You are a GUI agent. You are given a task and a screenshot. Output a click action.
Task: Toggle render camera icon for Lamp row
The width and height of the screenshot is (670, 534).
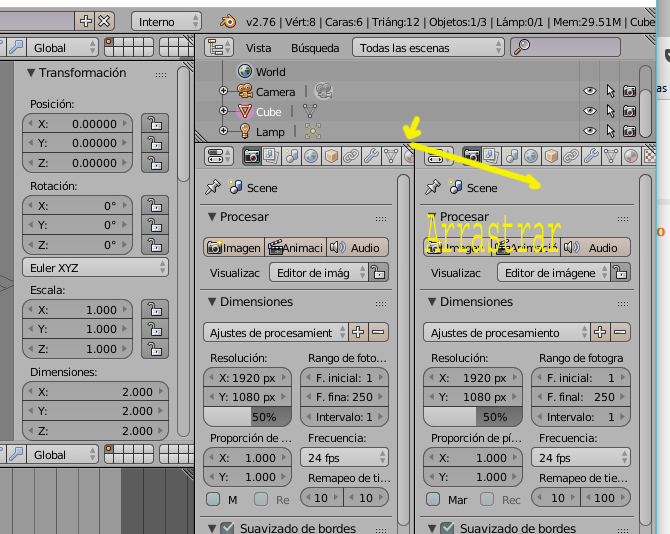click(x=629, y=131)
